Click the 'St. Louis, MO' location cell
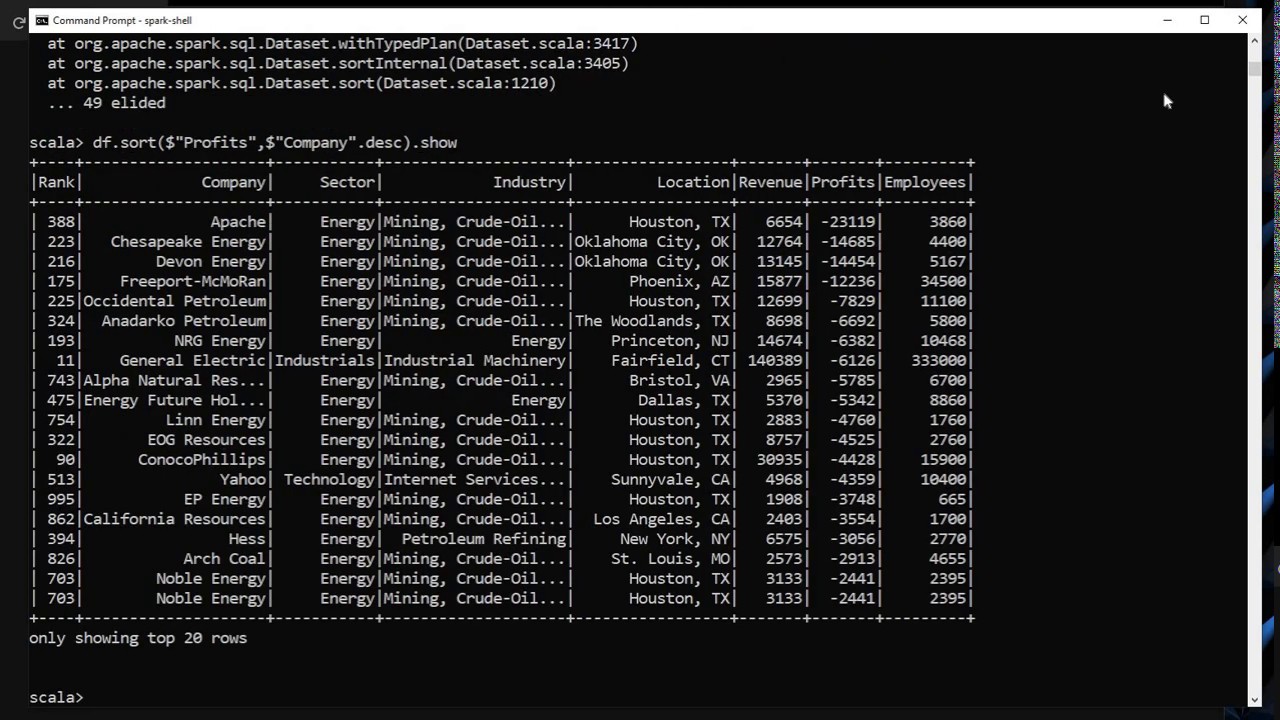The height and width of the screenshot is (720, 1280). tap(671, 559)
